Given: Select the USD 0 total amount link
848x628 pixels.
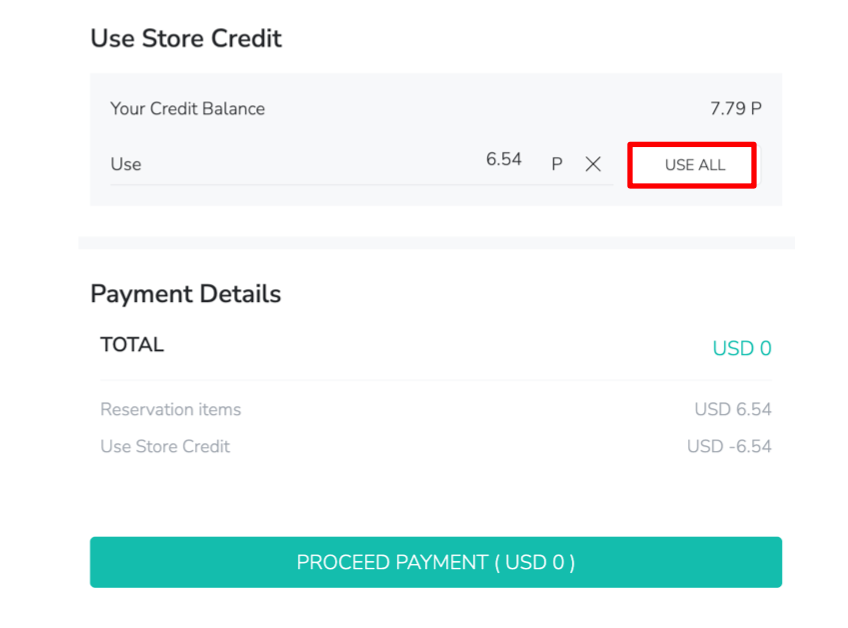Looking at the screenshot, I should pyautogui.click(x=741, y=347).
